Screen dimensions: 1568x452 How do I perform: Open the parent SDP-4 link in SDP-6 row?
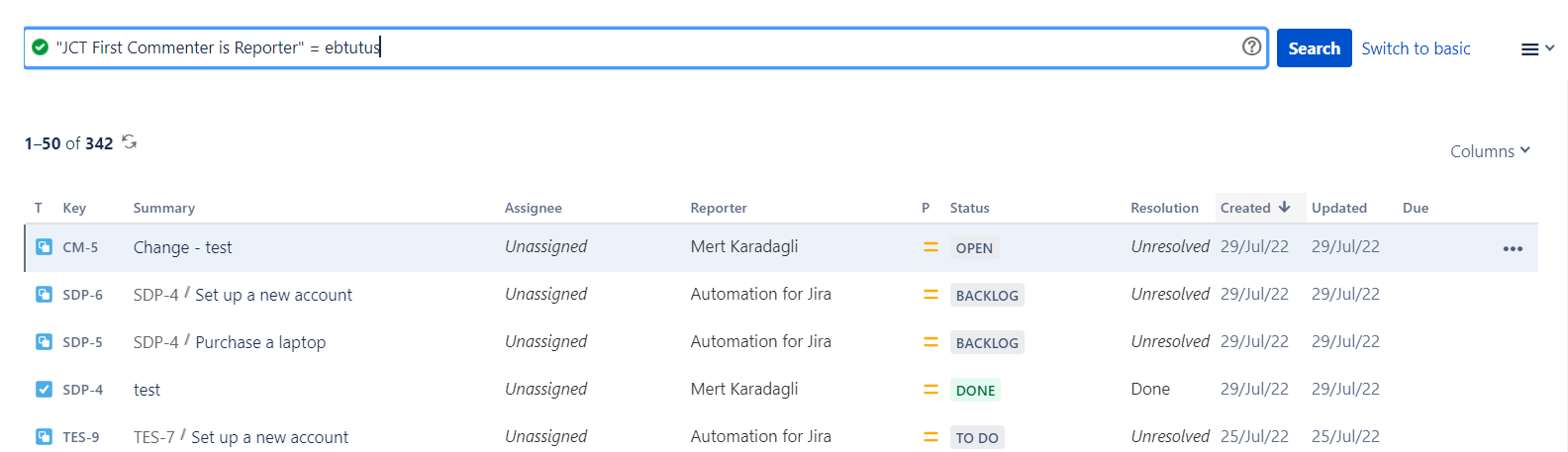pos(156,295)
